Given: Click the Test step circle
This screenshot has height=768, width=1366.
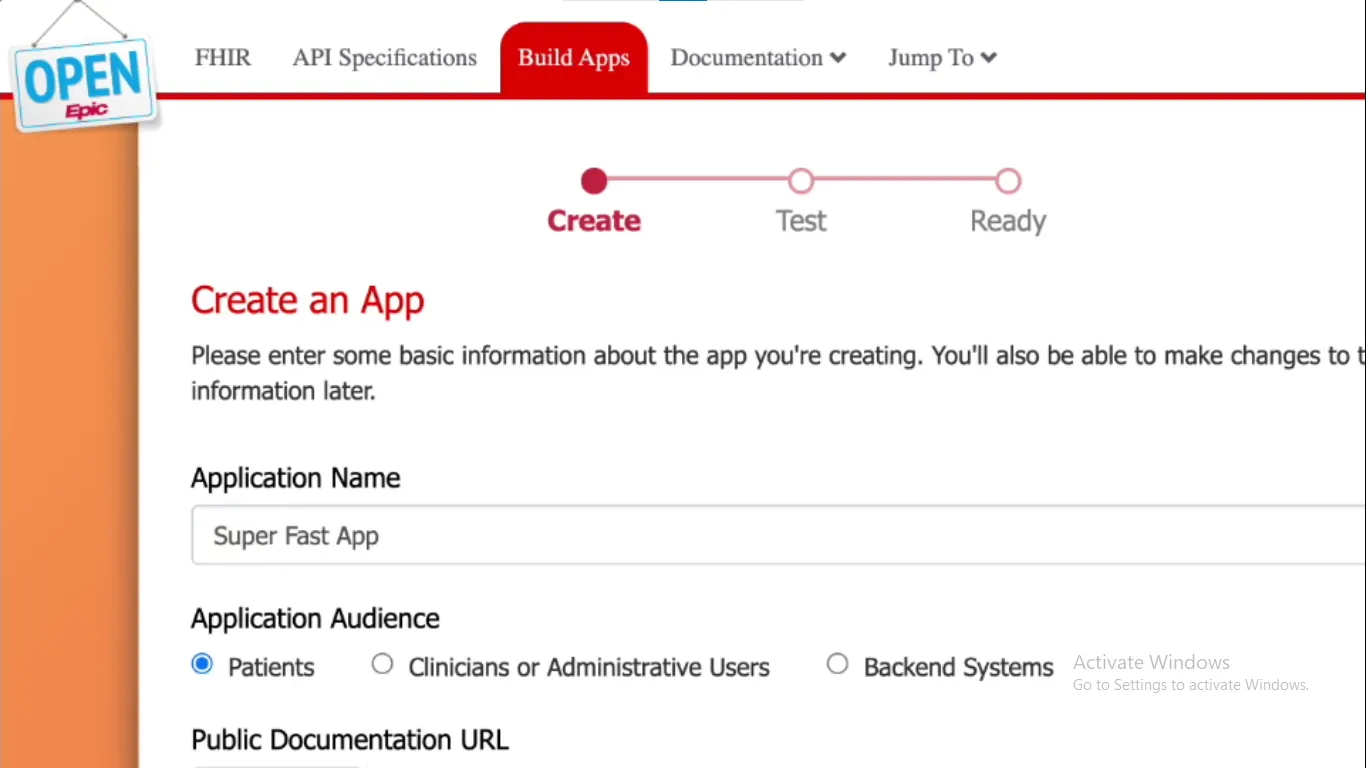Looking at the screenshot, I should pos(800,181).
